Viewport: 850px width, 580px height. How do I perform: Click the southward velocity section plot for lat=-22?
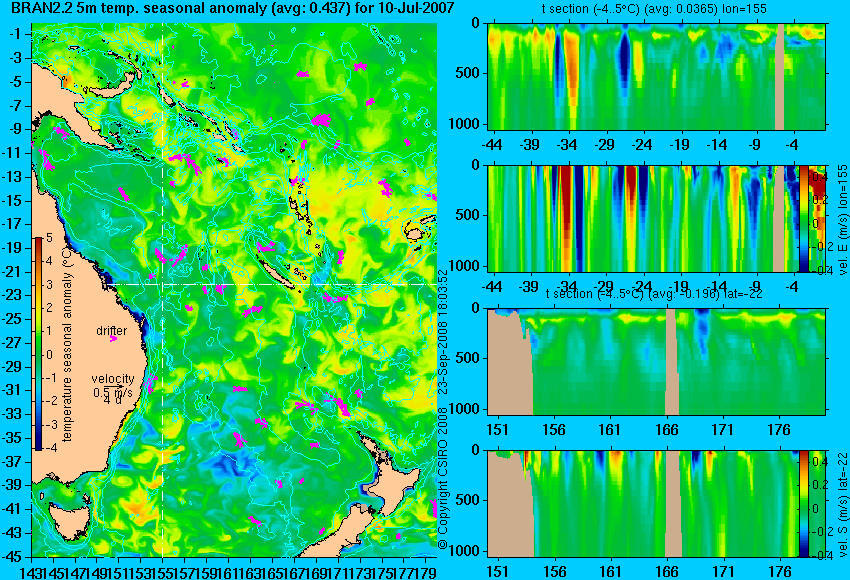[643, 504]
